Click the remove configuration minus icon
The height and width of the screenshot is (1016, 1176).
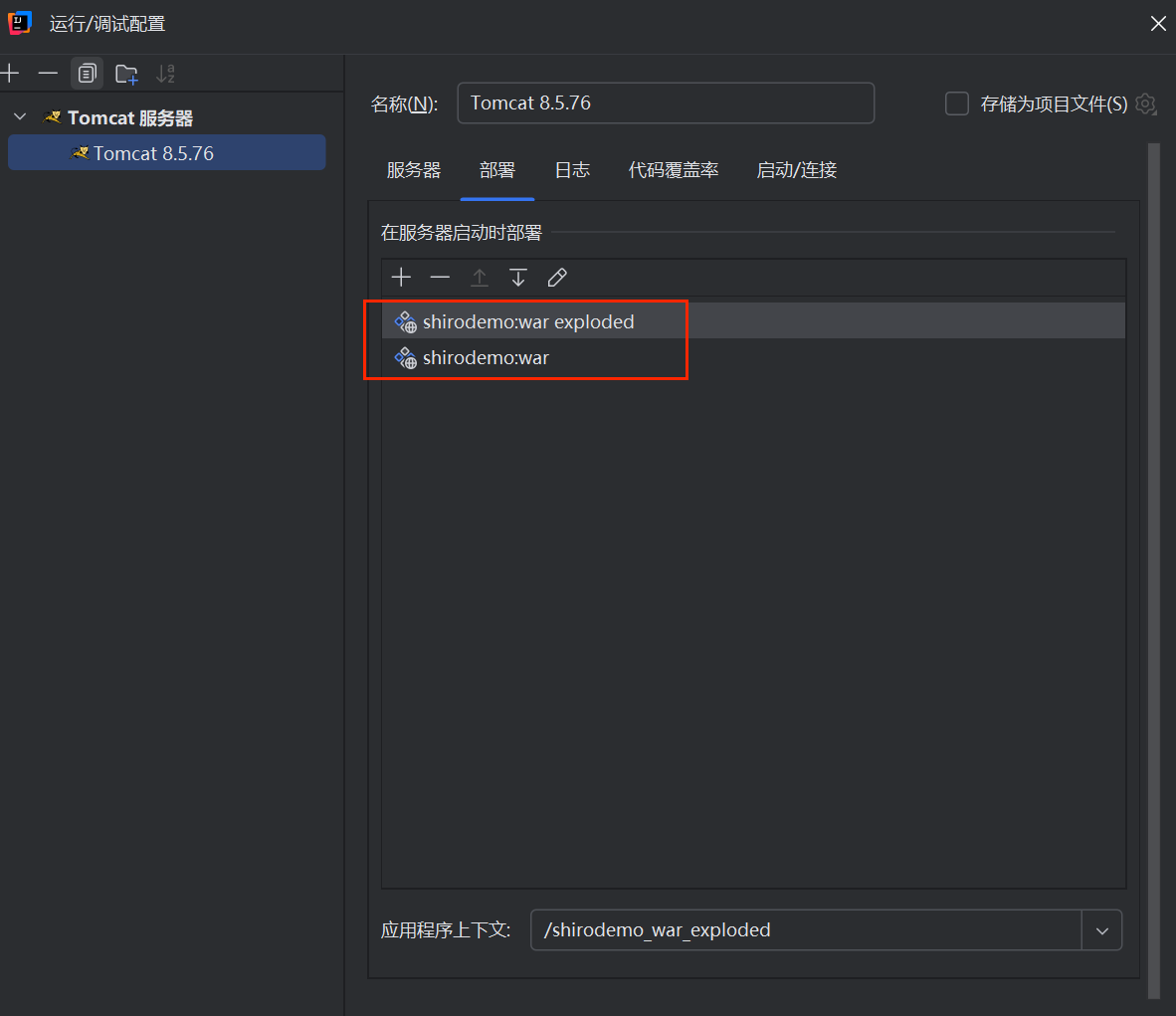coord(48,74)
